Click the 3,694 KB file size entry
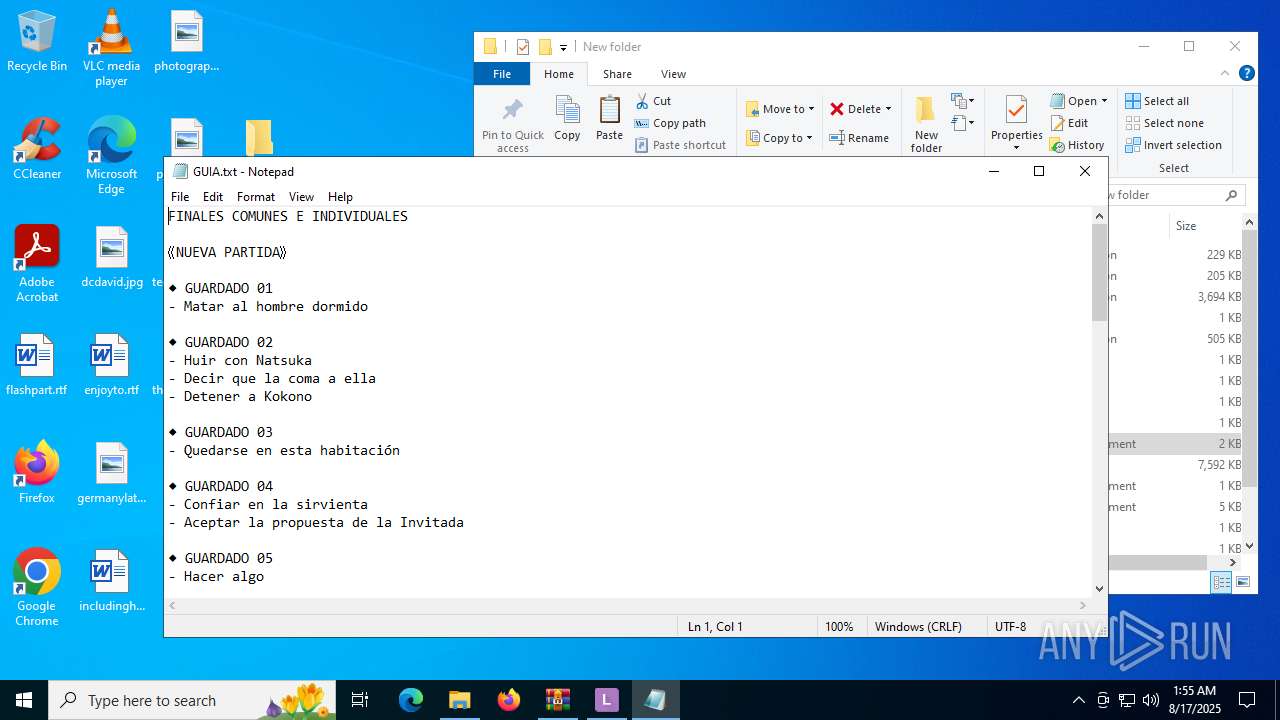This screenshot has height=720, width=1280. point(1219,297)
